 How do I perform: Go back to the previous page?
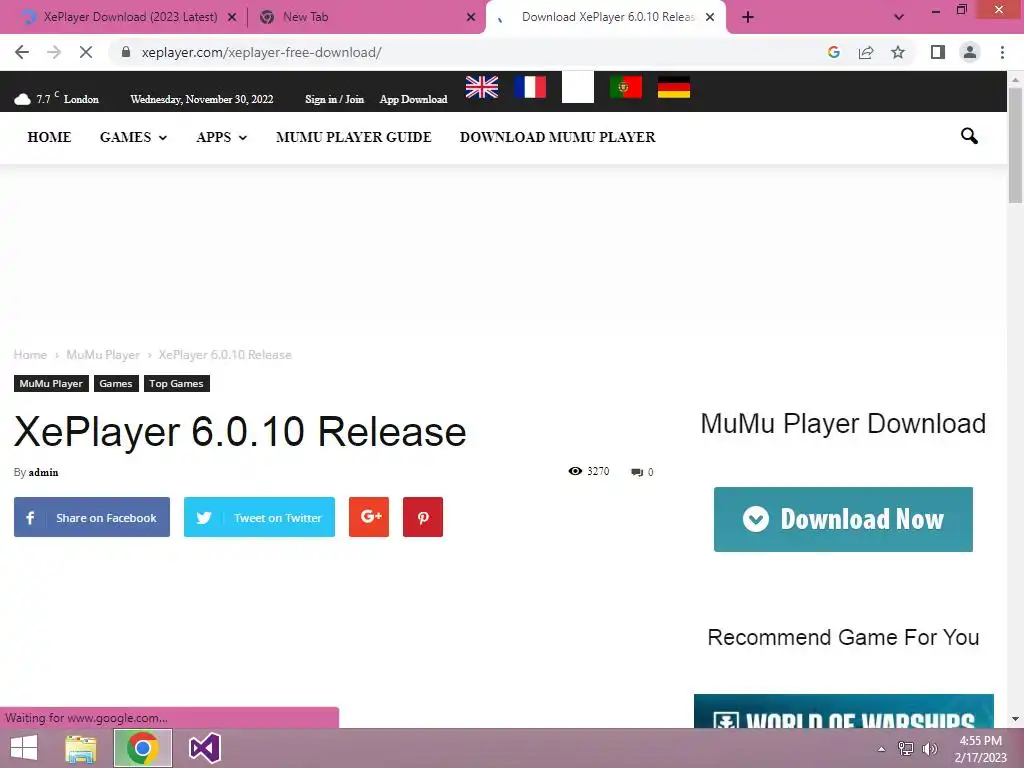(22, 52)
